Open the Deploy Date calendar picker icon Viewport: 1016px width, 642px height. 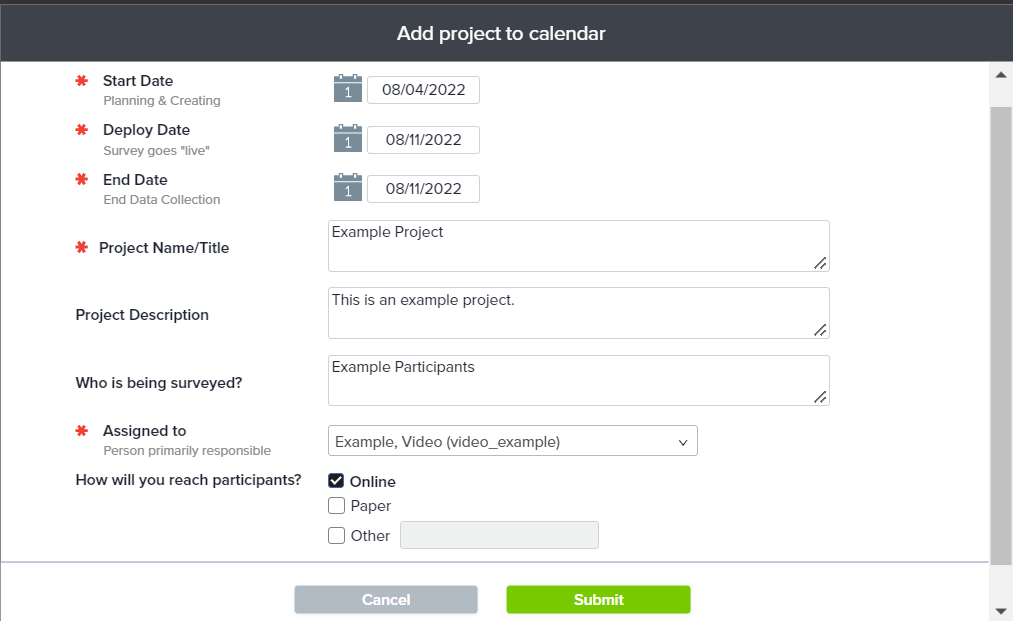tap(347, 139)
